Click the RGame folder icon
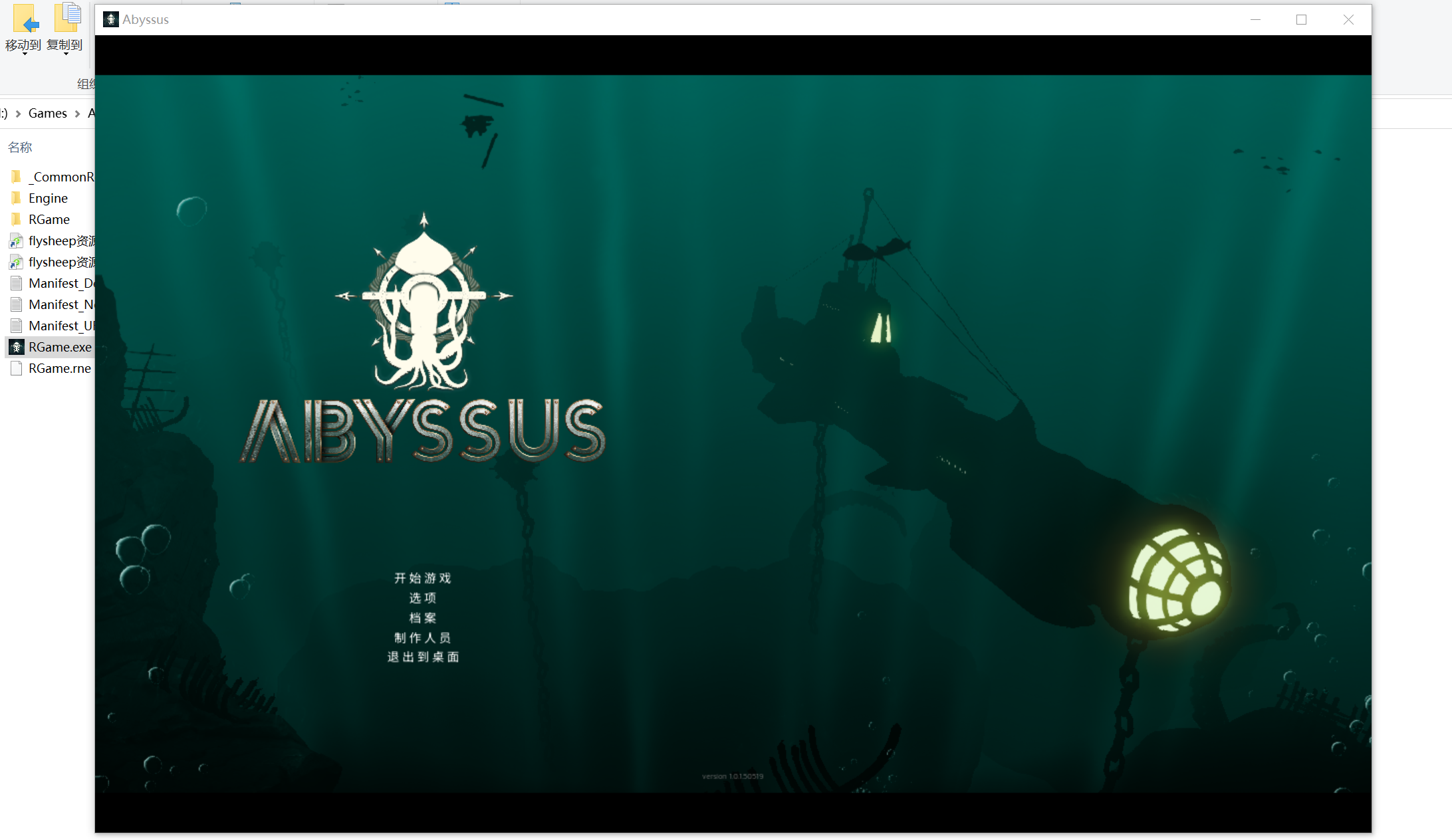 tap(17, 219)
